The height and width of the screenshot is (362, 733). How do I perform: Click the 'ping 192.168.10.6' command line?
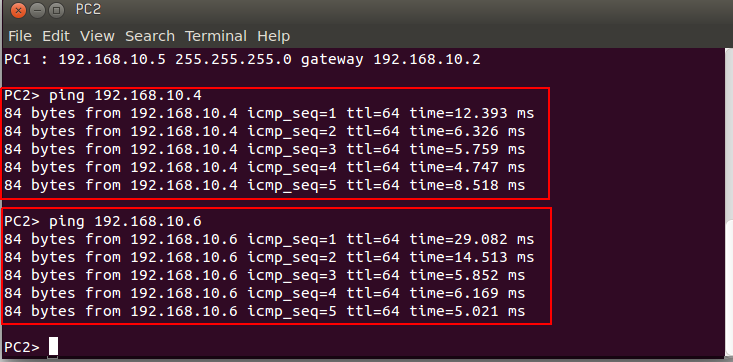[x=103, y=221]
